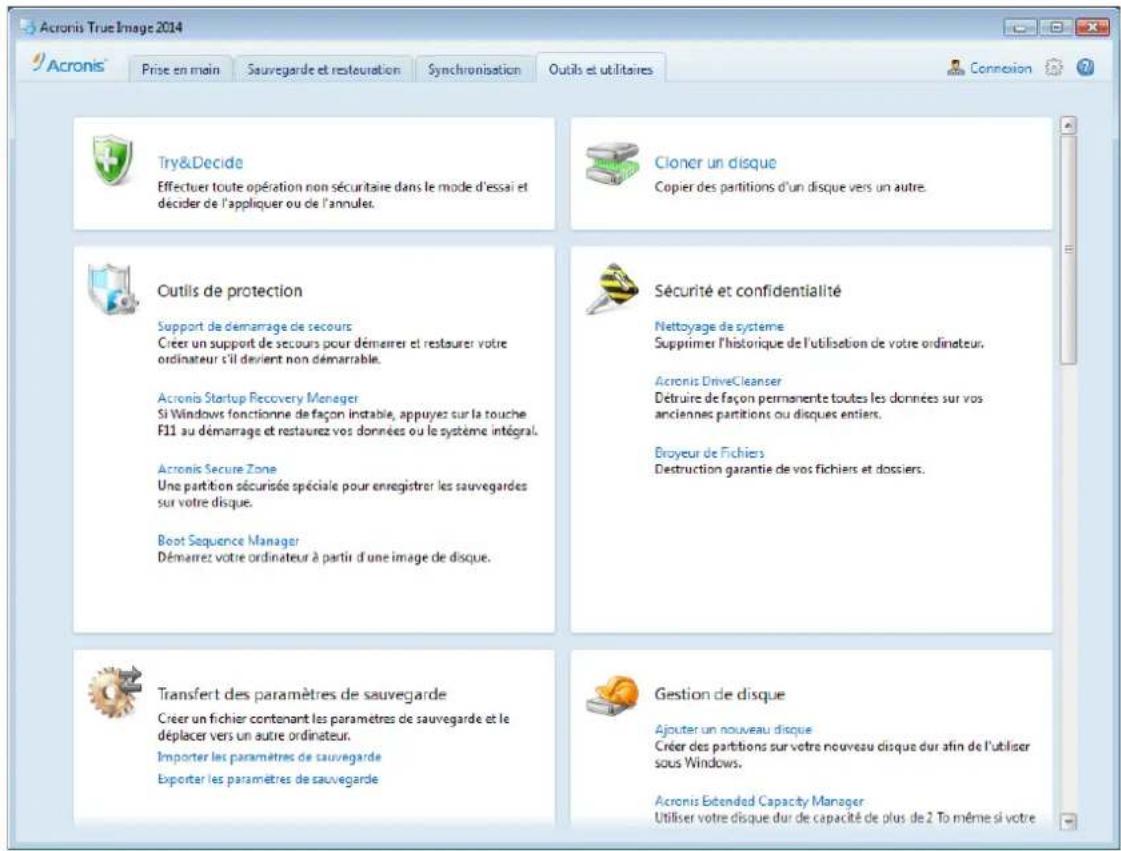1121x851 pixels.
Task: Click the Try&Decide green shield icon
Action: (112, 160)
